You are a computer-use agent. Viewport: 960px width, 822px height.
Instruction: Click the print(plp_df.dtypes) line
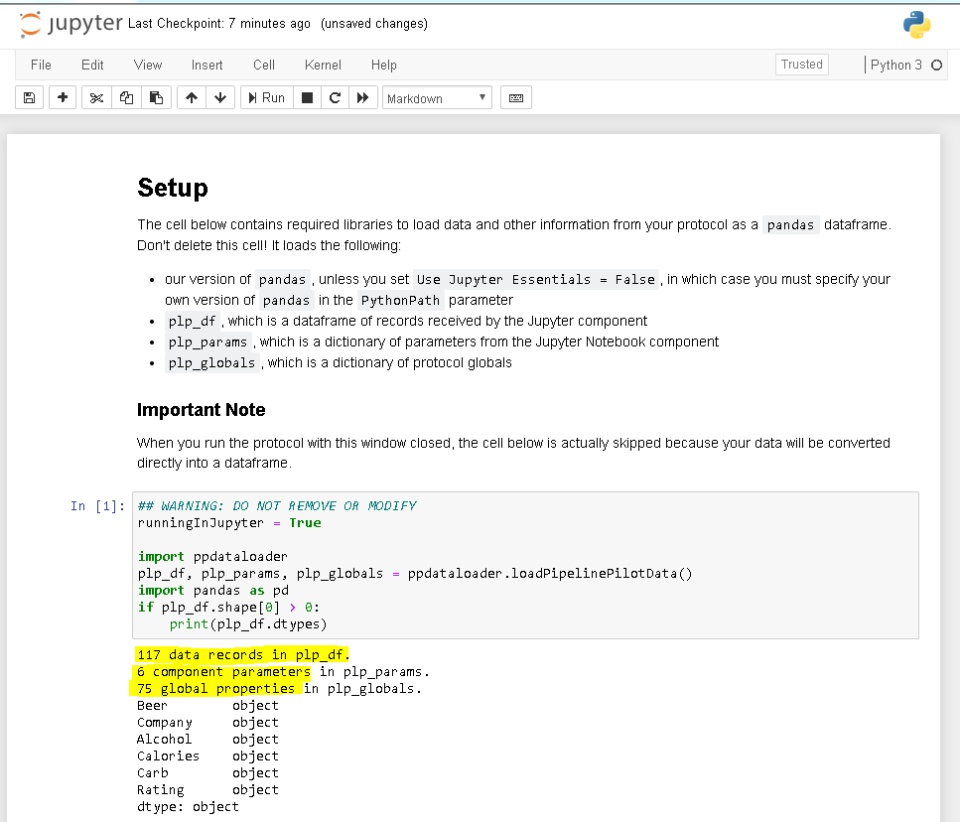(248, 624)
